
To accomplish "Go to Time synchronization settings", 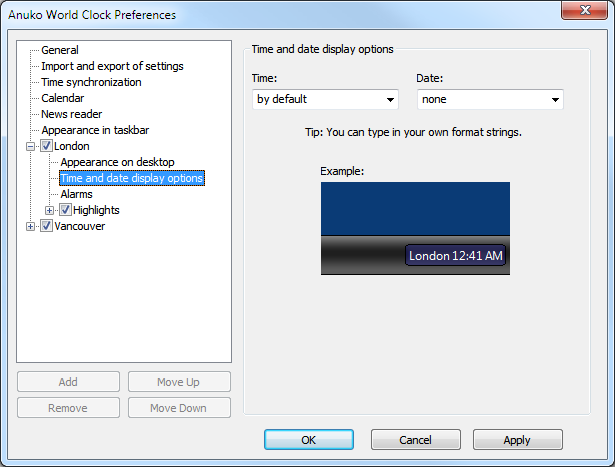I will (91, 82).
